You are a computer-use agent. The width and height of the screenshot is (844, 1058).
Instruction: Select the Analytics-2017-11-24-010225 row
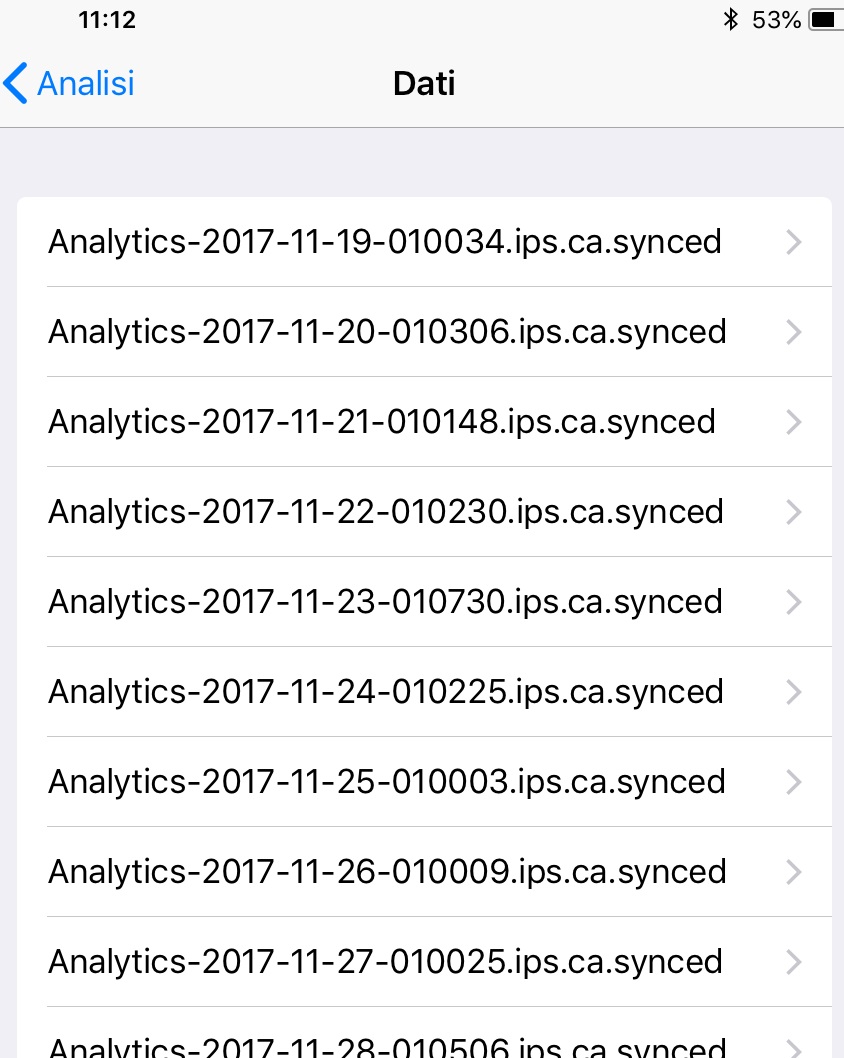[386, 692]
